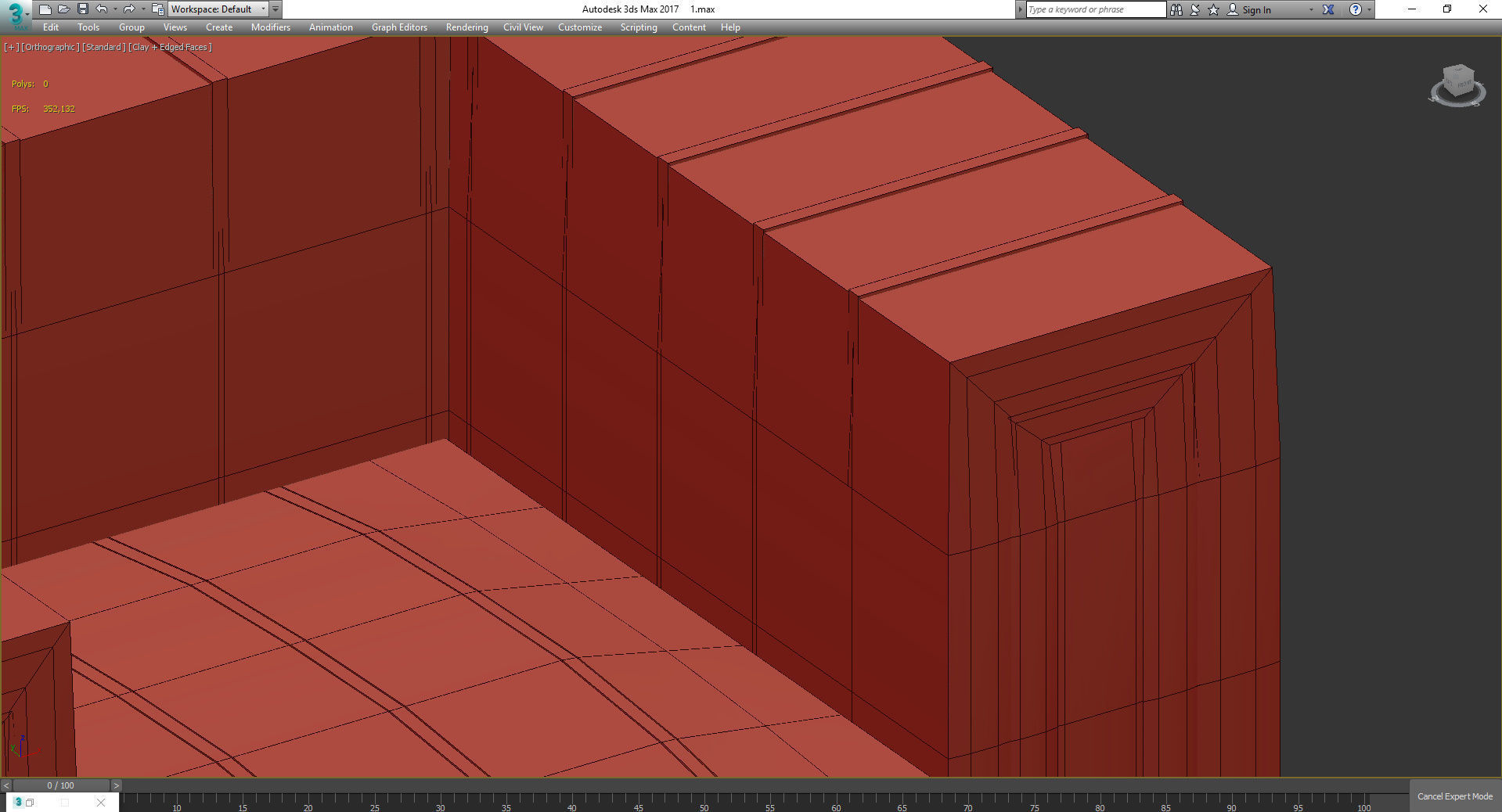Close the 3ds Max window
The height and width of the screenshot is (812, 1502).
pyautogui.click(x=1482, y=9)
